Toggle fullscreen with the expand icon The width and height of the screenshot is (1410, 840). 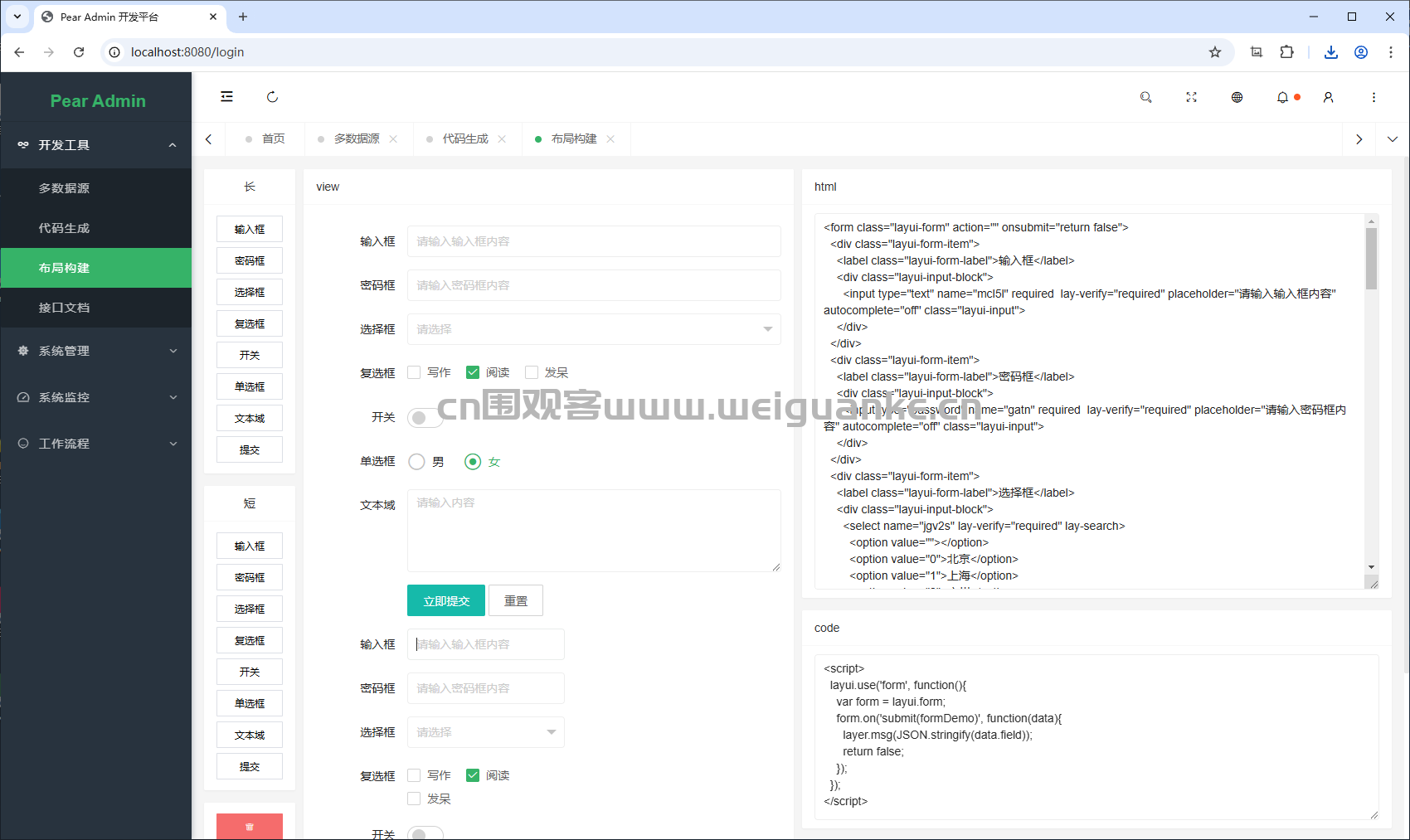1192,97
